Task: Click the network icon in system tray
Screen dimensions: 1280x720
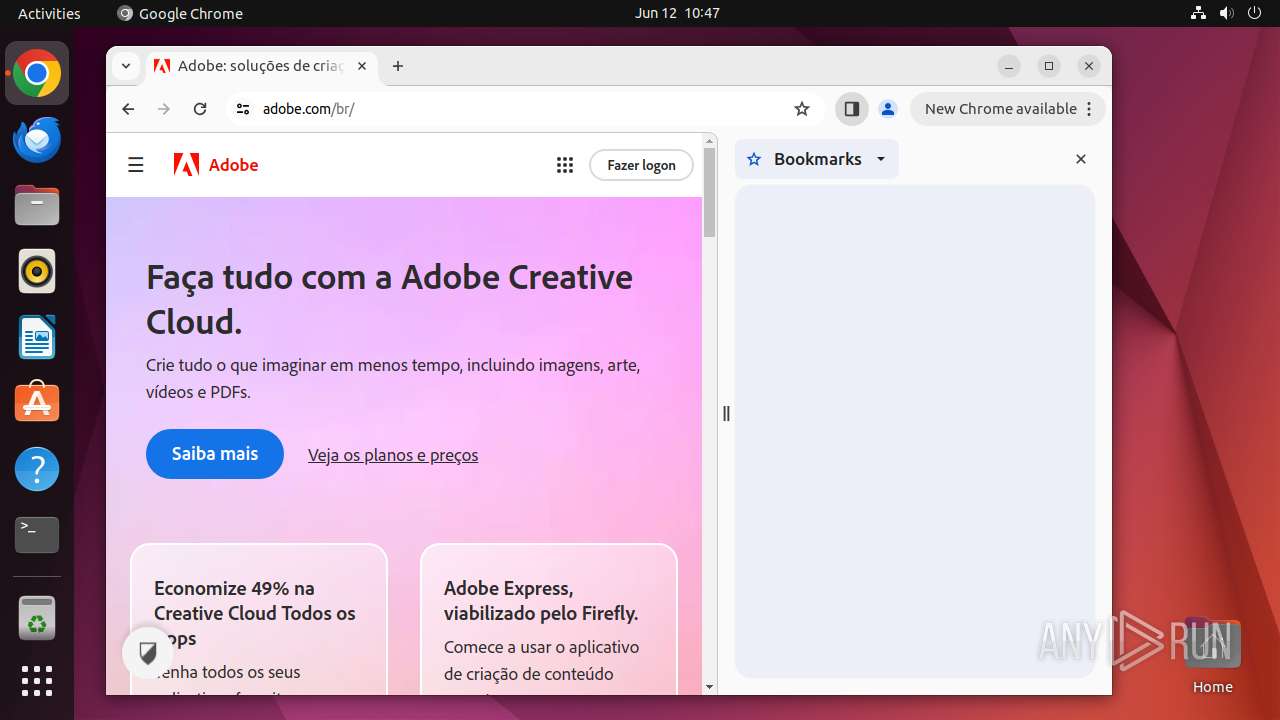Action: pyautogui.click(x=1198, y=13)
